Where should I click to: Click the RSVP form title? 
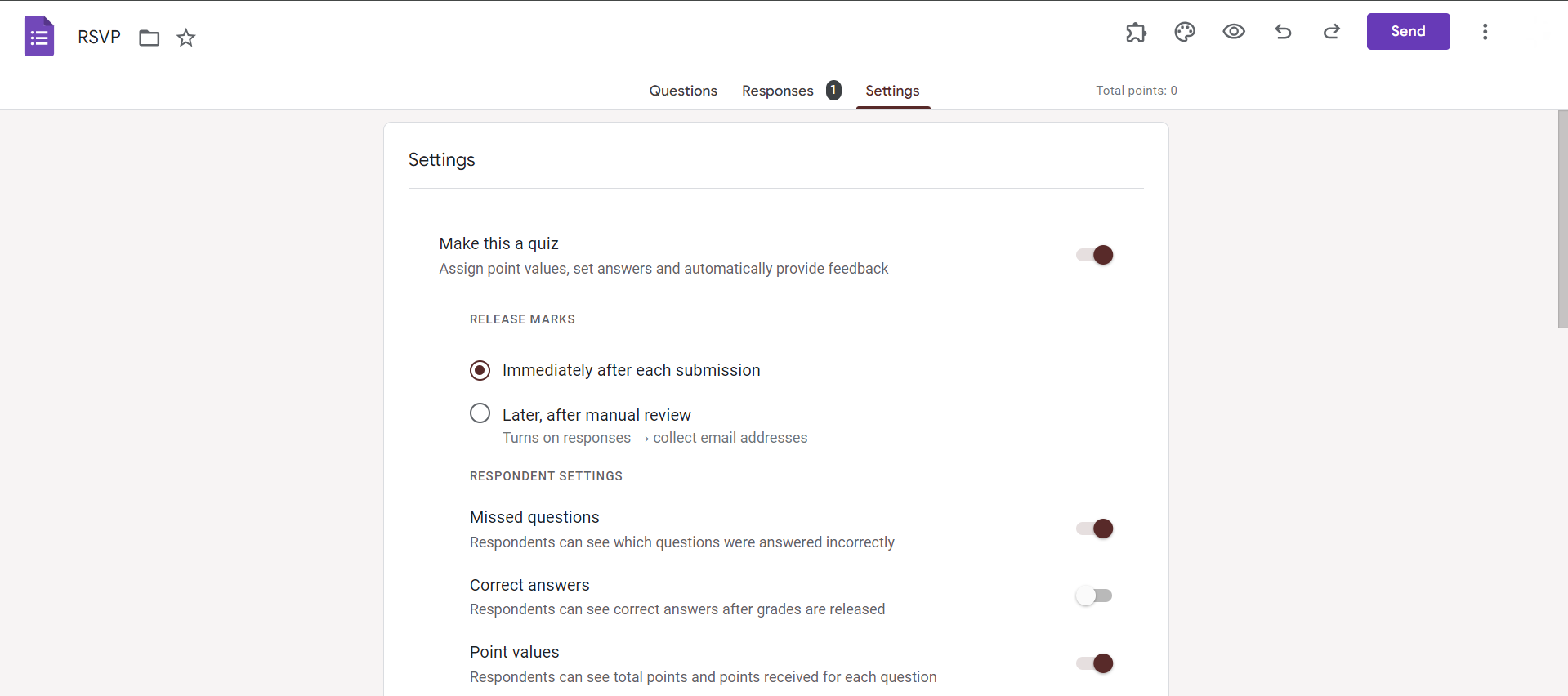pyautogui.click(x=99, y=38)
